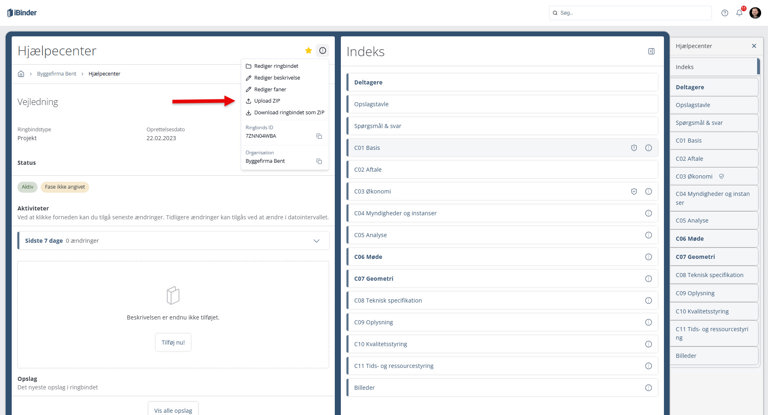Click the Tilføj nu! button
This screenshot has width=768, height=415.
click(x=173, y=342)
